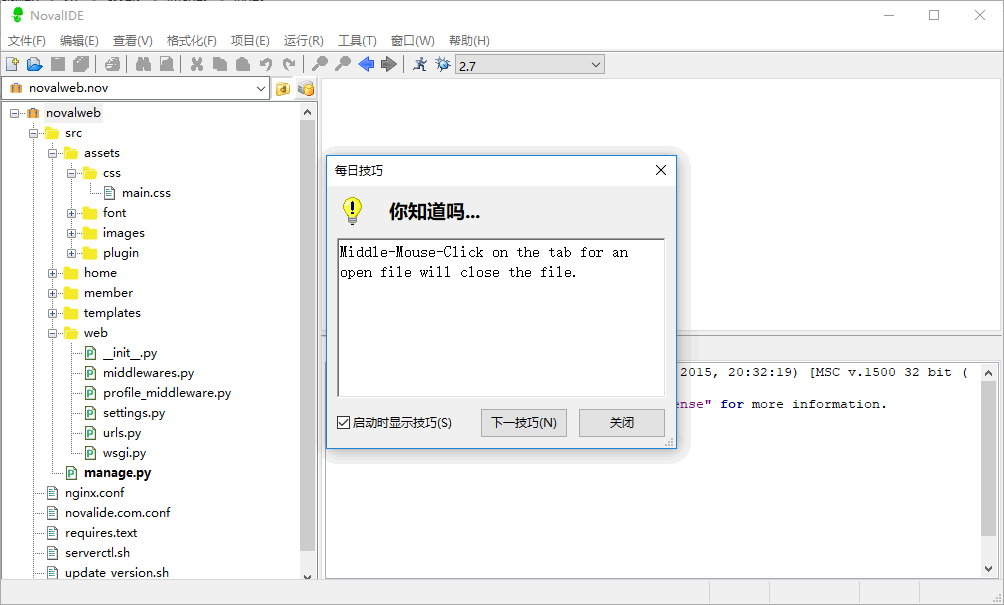Click the Zoom In magnifier icon
This screenshot has width=1004, height=605.
coord(319,63)
